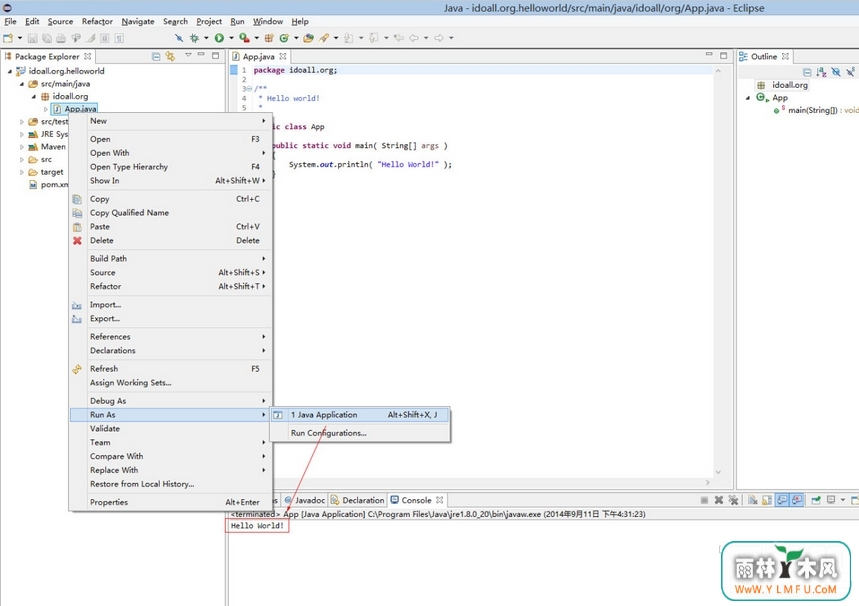
Task: Close the App.java editor tab
Action: pos(283,56)
